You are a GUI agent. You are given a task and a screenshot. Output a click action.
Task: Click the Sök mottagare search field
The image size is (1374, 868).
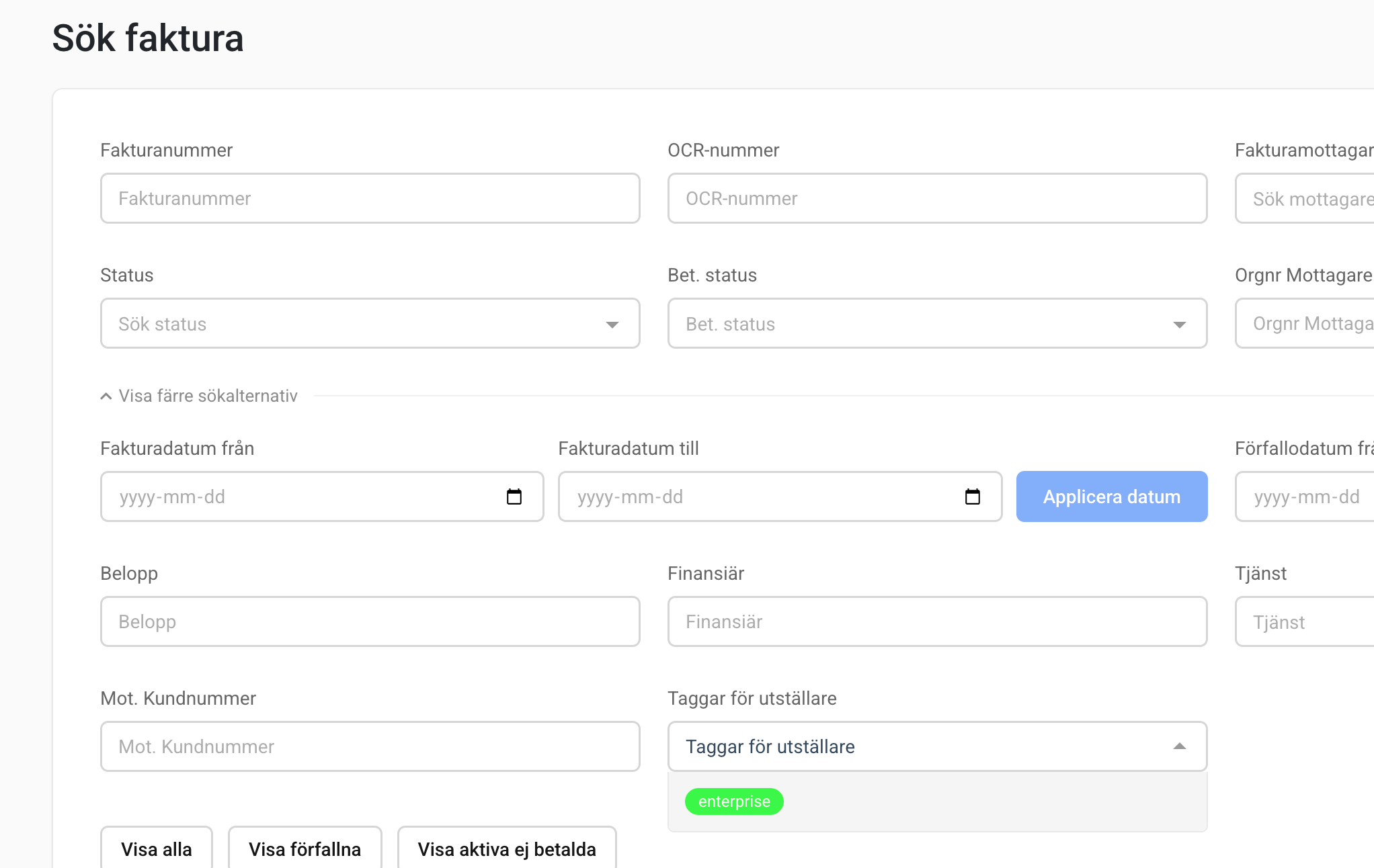(x=1311, y=199)
